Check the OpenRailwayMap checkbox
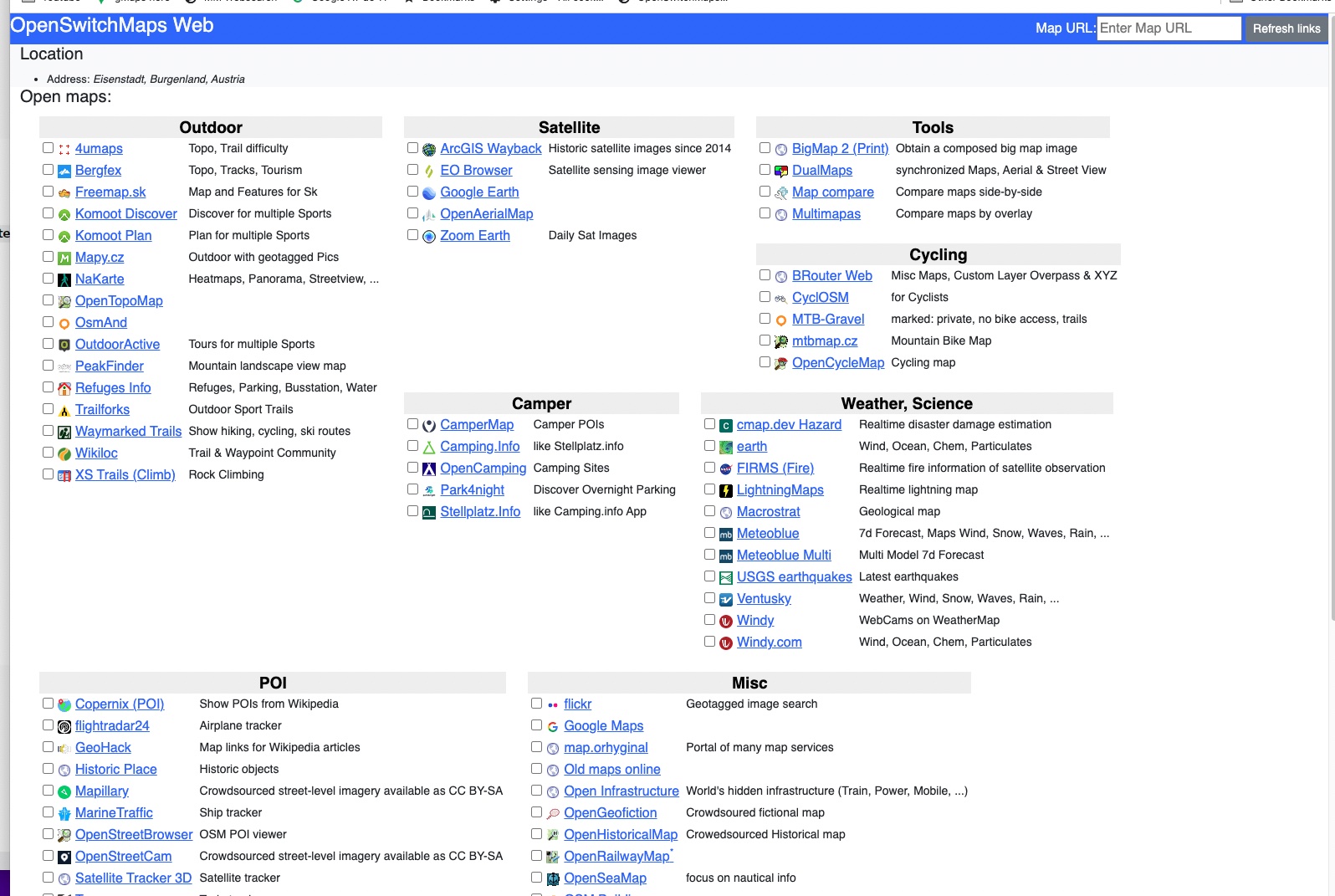The height and width of the screenshot is (896, 1335). (537, 855)
